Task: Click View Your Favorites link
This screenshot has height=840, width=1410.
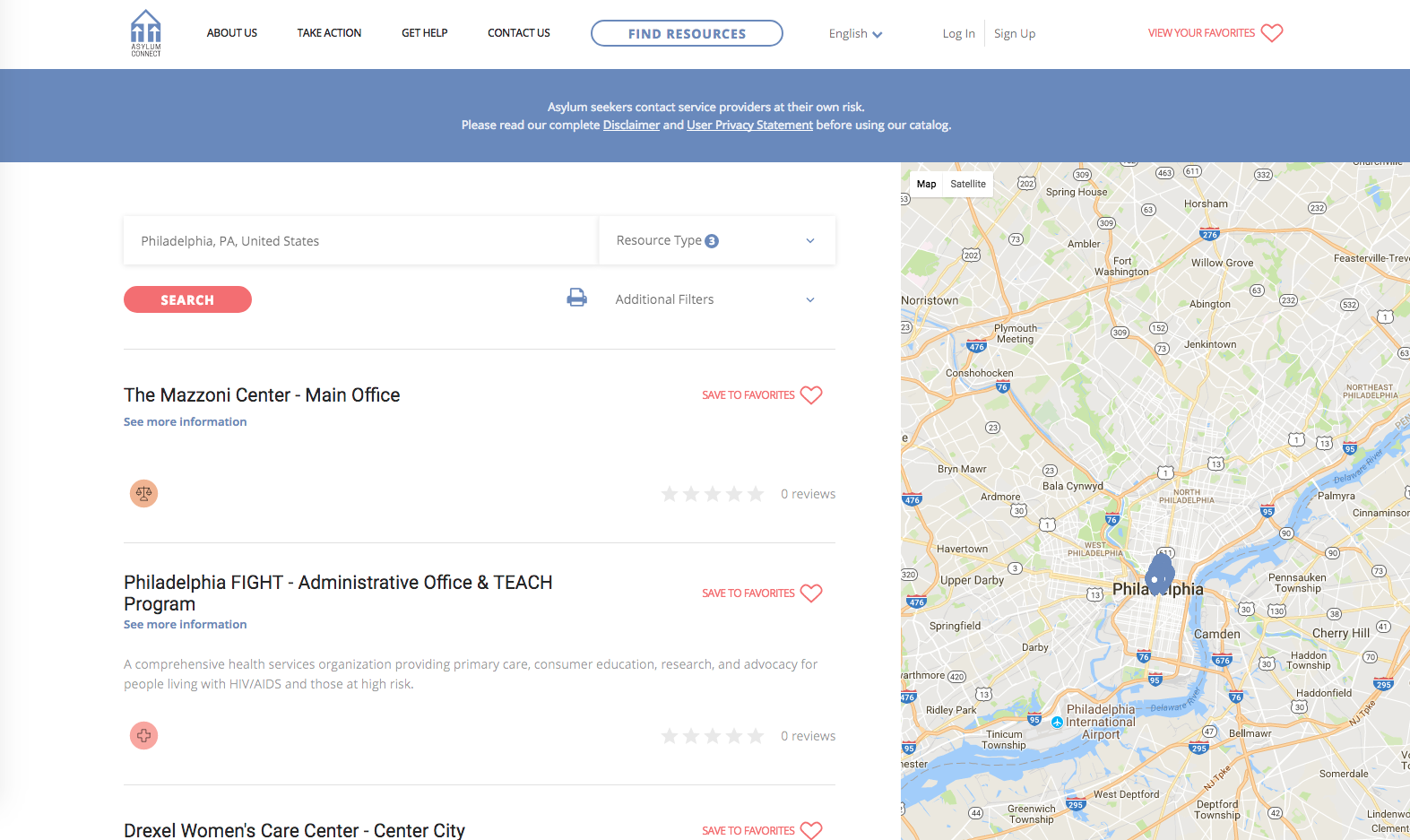Action: pyautogui.click(x=1201, y=33)
